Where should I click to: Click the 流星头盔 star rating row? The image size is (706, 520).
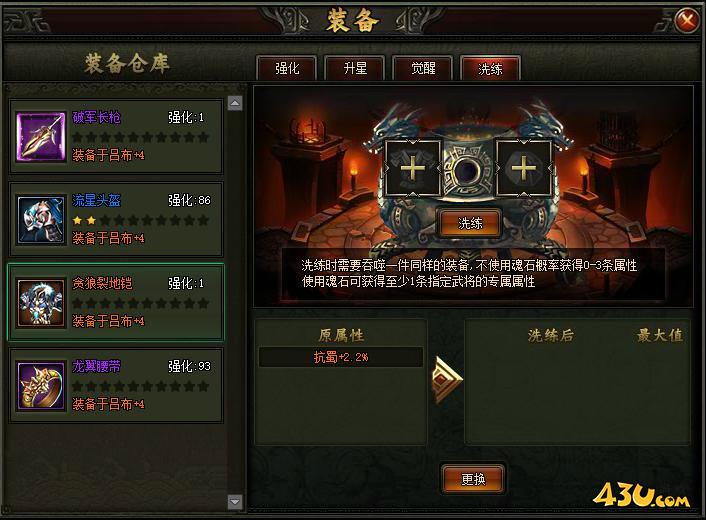[x=140, y=220]
